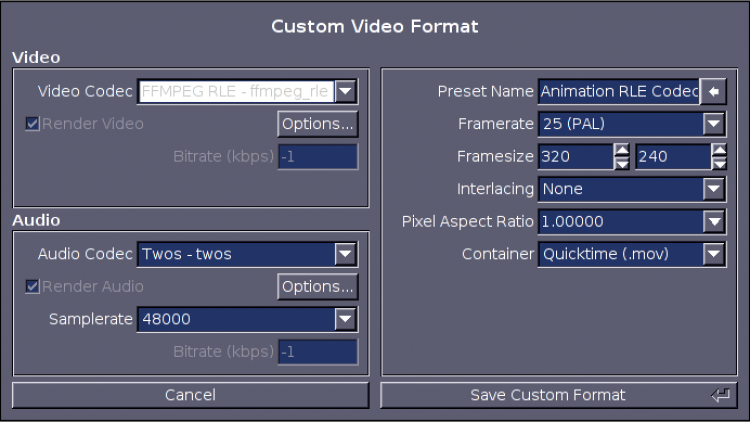This screenshot has height=422, width=750.
Task: Click the Cancel button
Action: (x=190, y=395)
